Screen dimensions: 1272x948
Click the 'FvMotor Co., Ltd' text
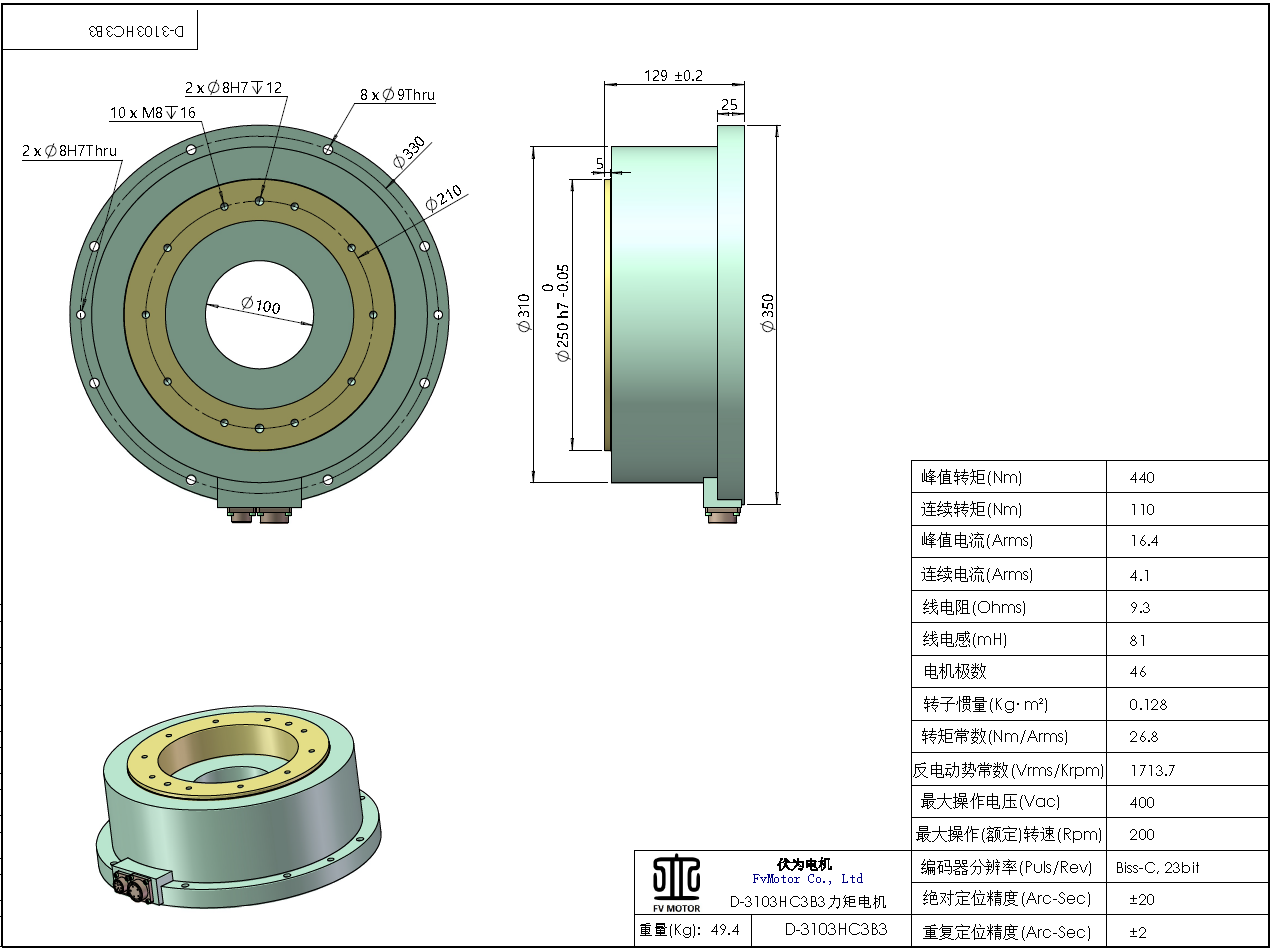click(x=807, y=879)
